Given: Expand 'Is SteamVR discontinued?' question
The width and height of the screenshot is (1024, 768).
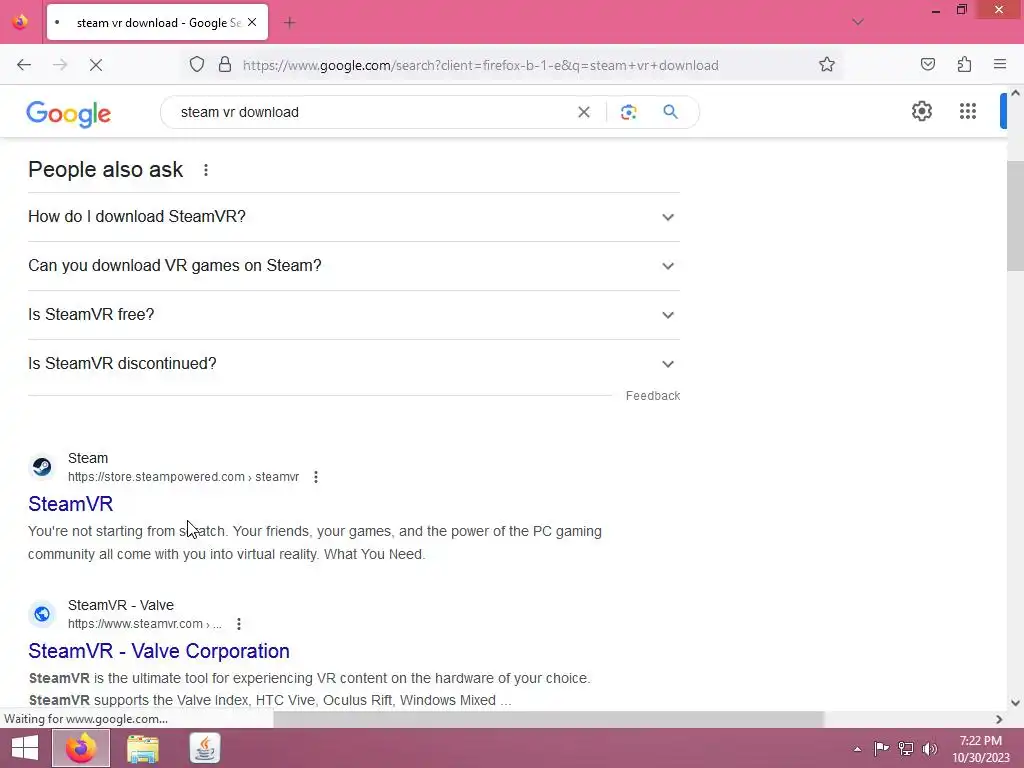Looking at the screenshot, I should (x=354, y=364).
